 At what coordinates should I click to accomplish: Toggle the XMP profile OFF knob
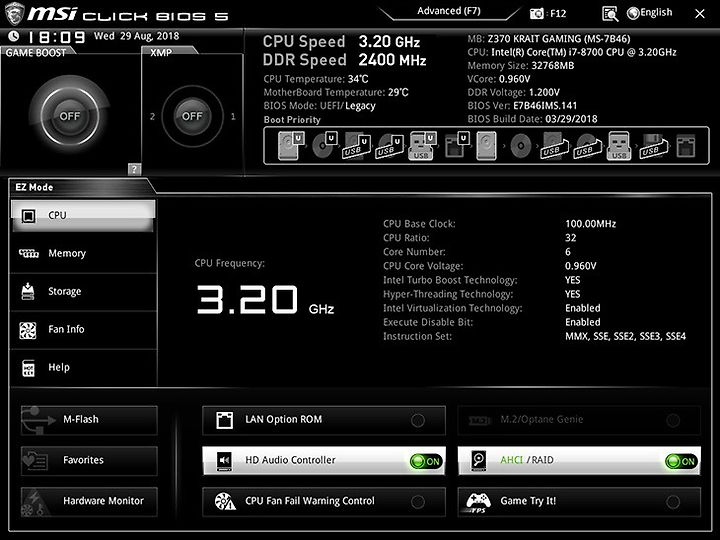[x=192, y=116]
